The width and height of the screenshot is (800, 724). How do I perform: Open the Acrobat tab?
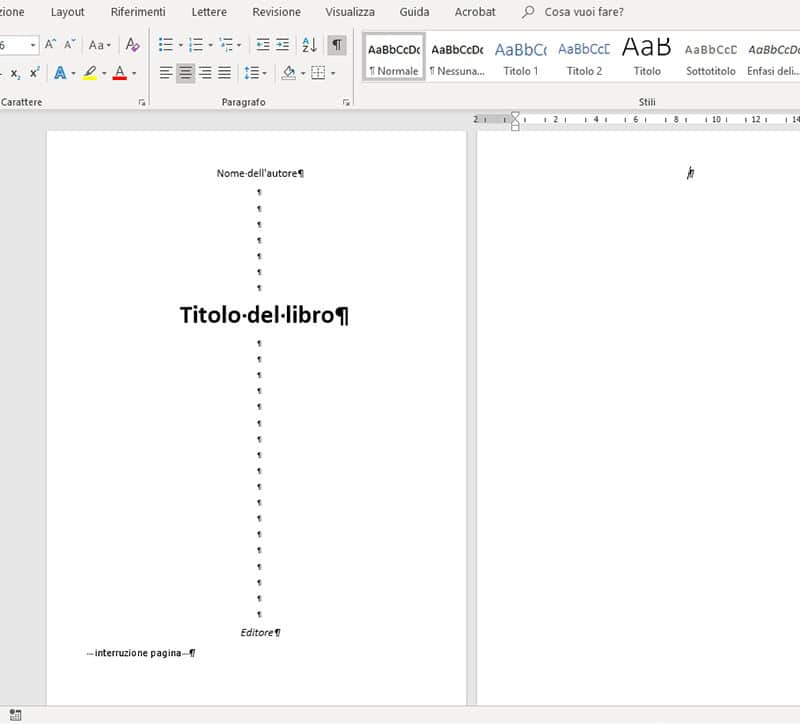point(475,12)
